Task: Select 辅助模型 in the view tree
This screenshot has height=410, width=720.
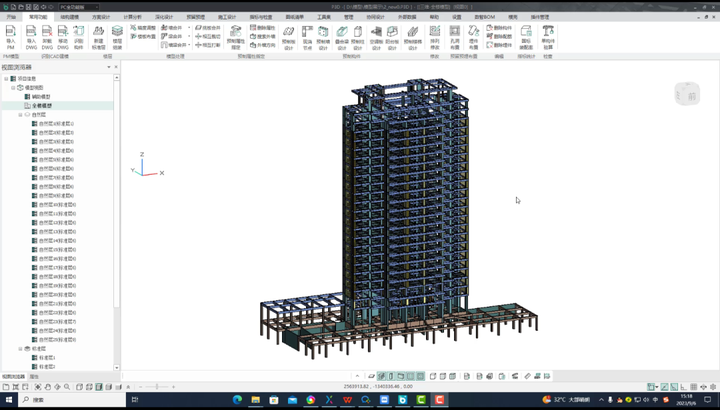Action: (x=41, y=96)
